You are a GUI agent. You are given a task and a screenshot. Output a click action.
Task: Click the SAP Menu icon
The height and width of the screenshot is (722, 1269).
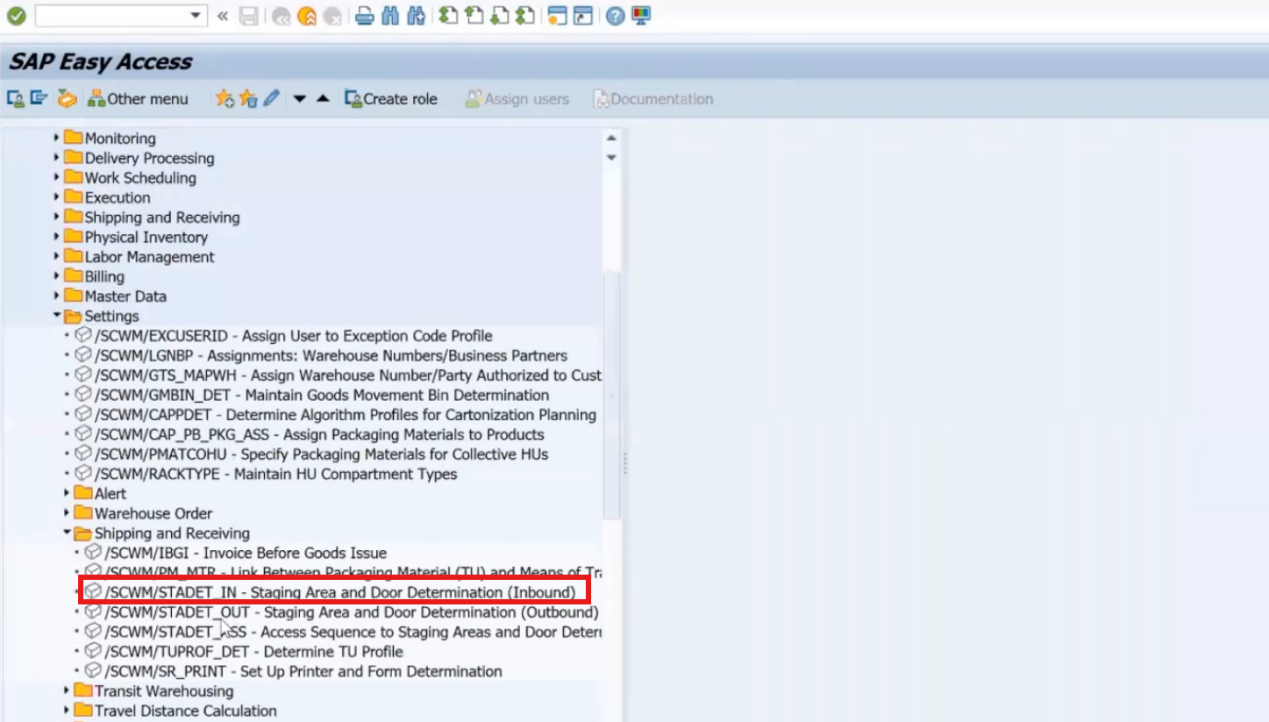coord(39,98)
